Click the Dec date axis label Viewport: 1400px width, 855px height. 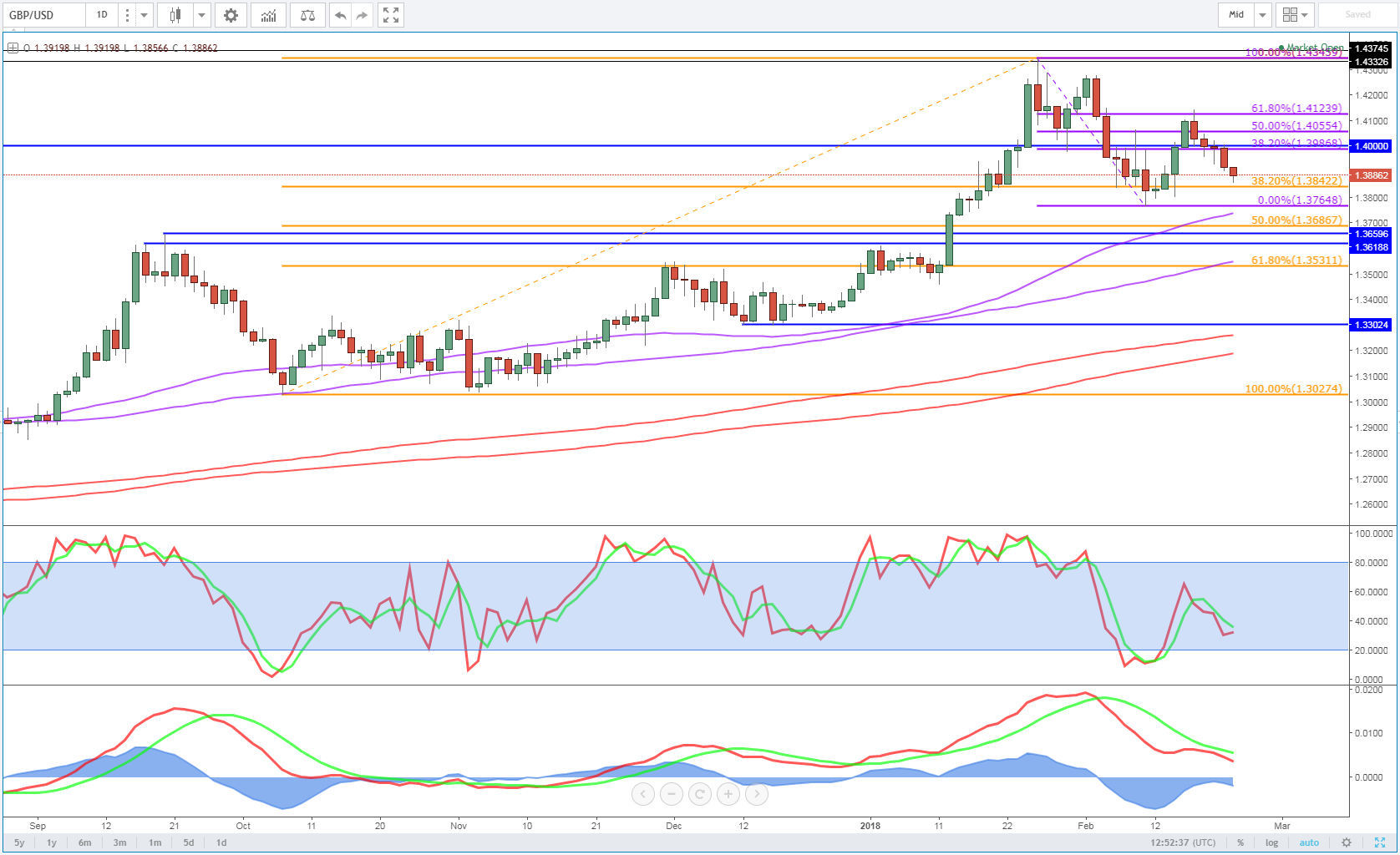(673, 826)
